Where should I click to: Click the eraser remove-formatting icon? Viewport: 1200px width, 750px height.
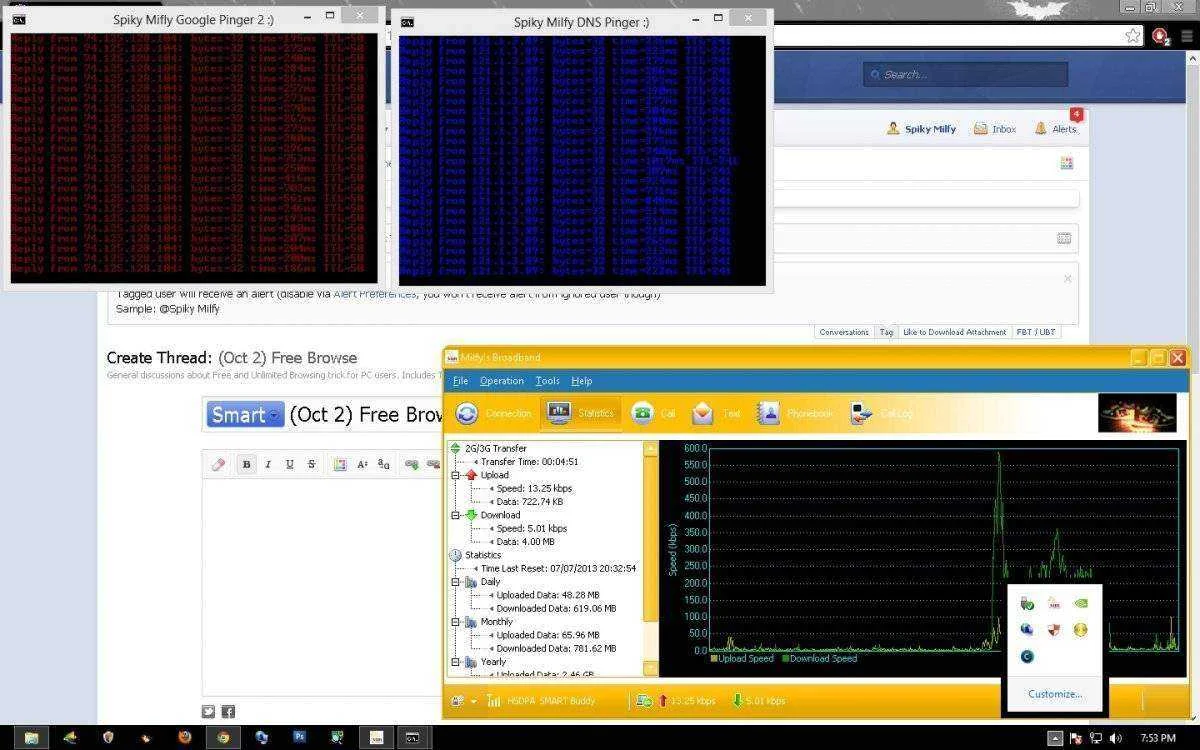pyautogui.click(x=219, y=464)
